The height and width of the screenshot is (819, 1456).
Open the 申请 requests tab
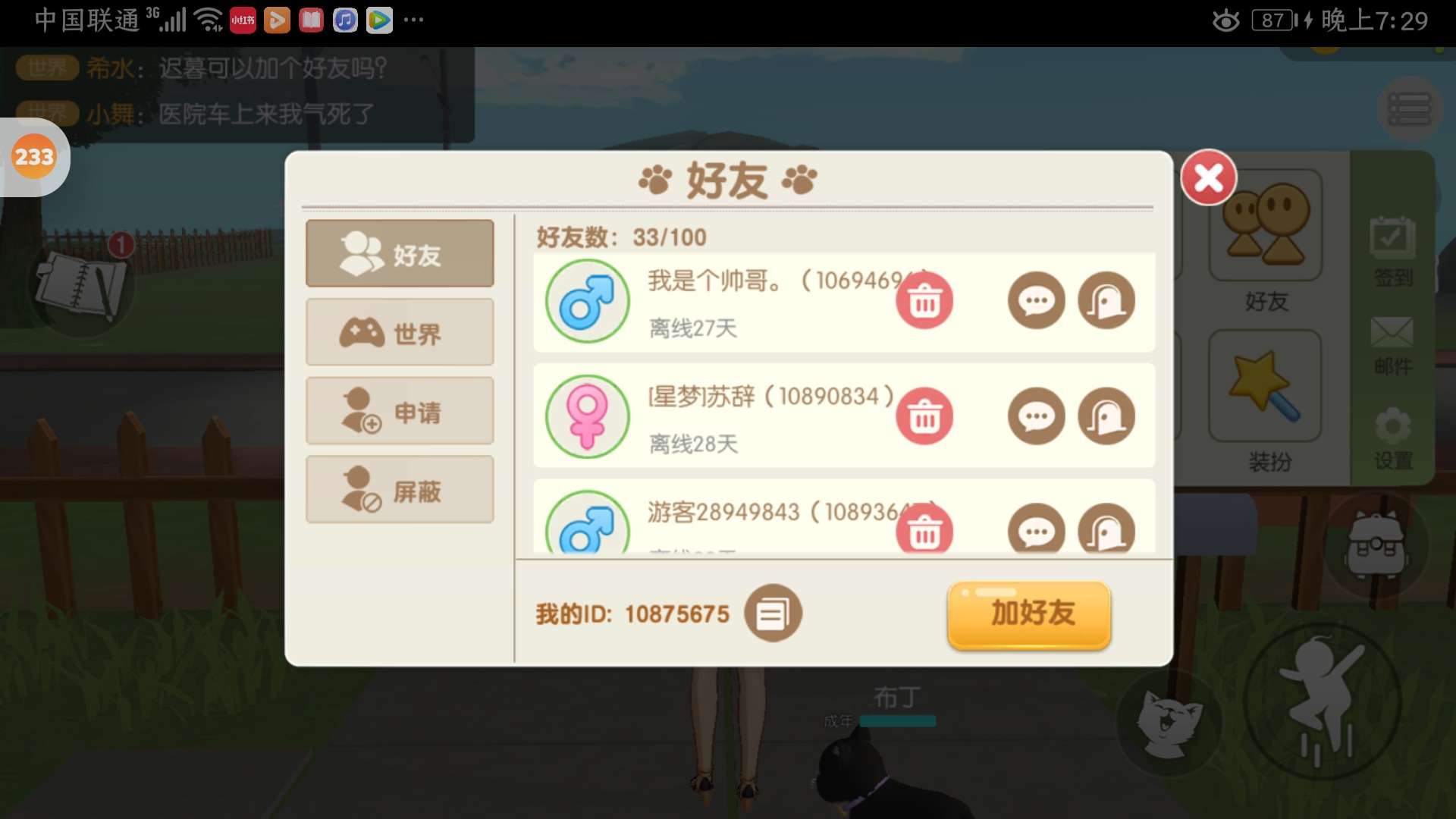(x=400, y=411)
